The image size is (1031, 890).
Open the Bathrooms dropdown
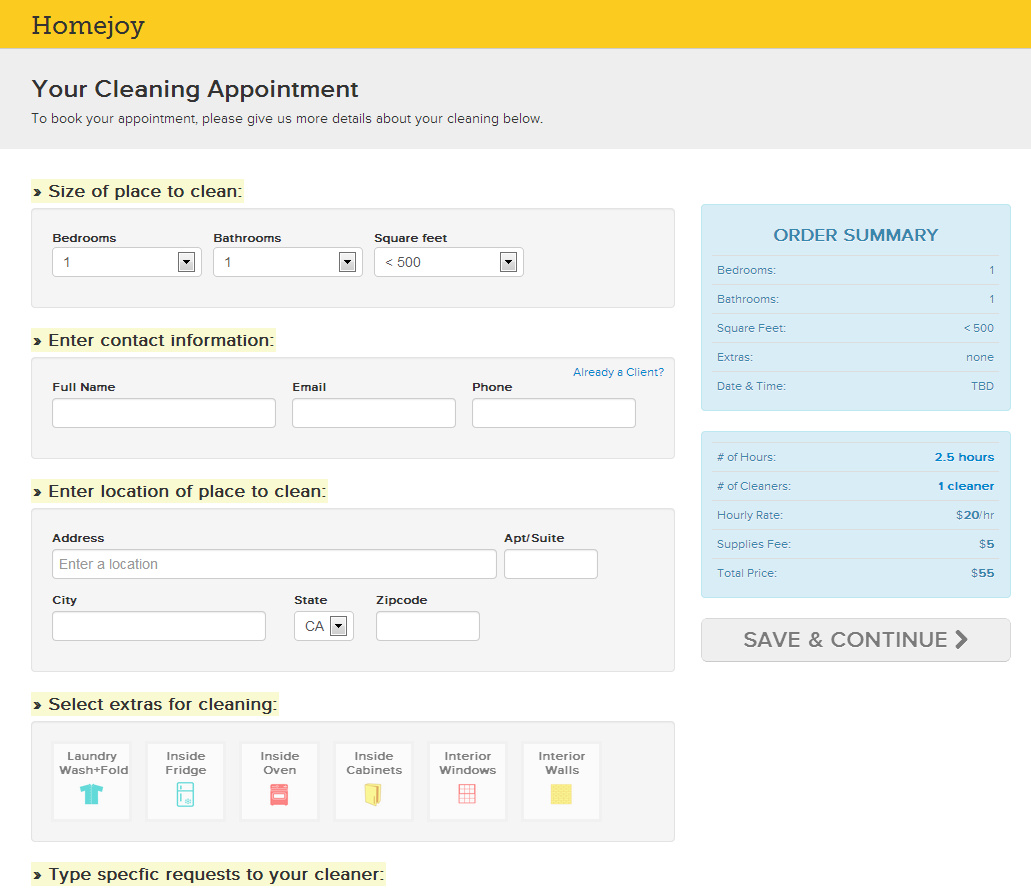click(288, 262)
